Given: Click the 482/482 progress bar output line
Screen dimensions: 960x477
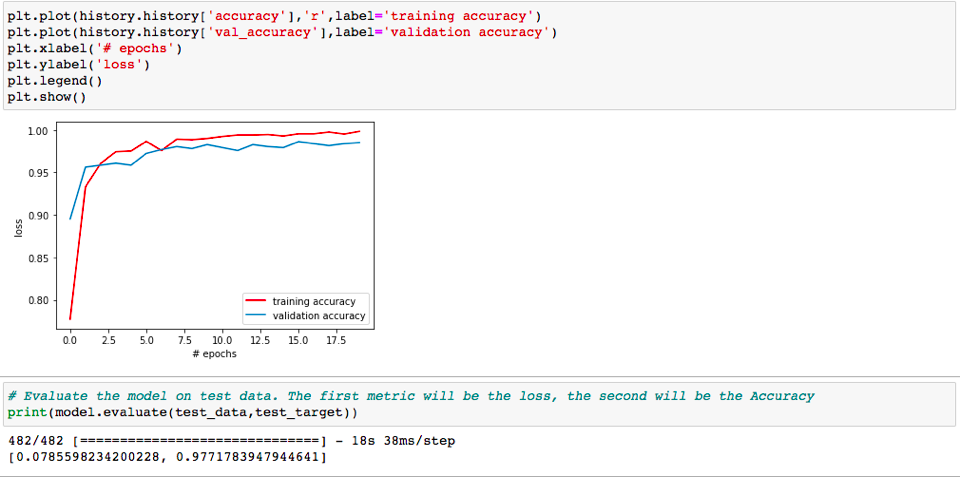Looking at the screenshot, I should [x=231, y=441].
